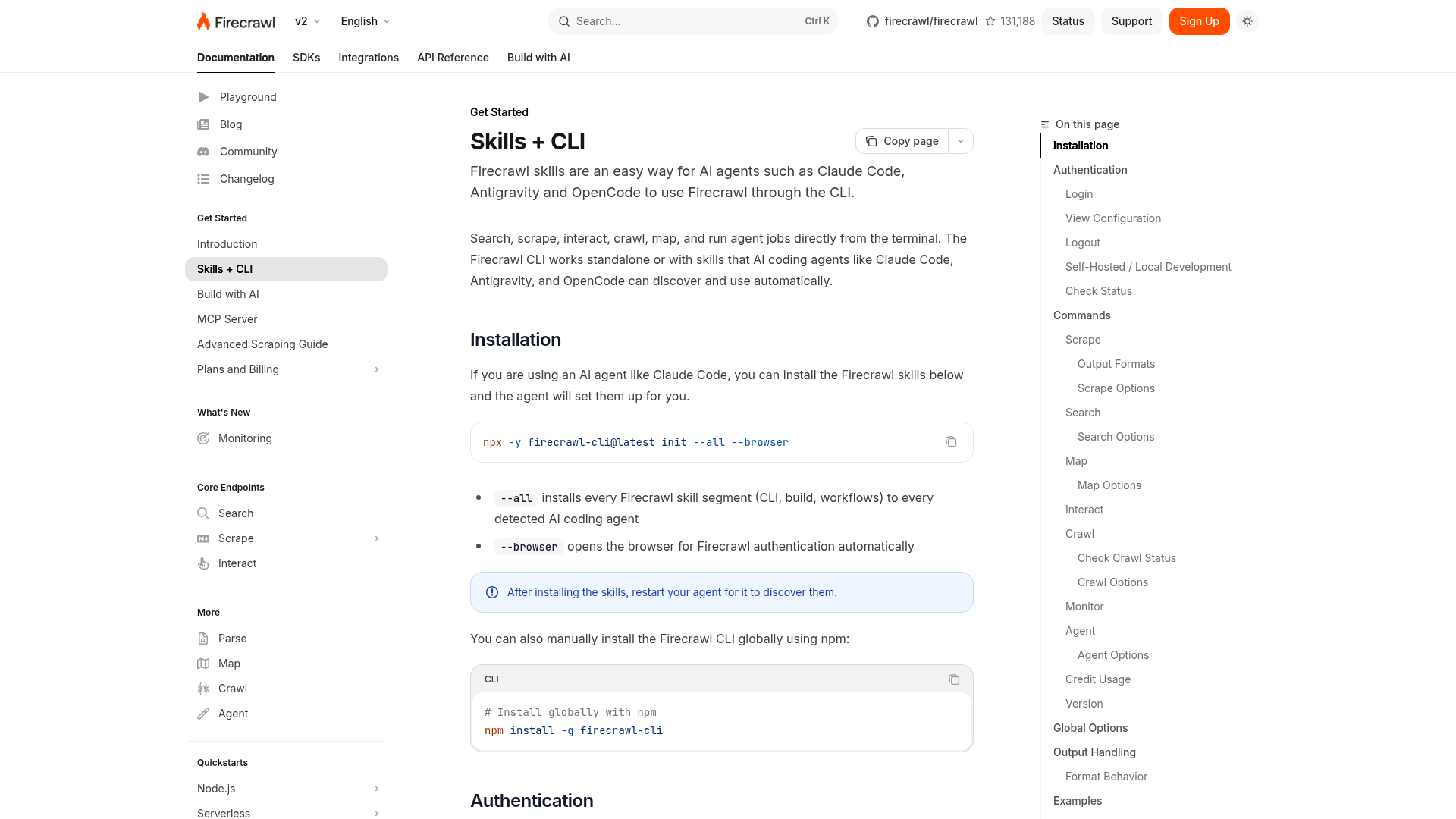Open the GitHub firecrawl/firecrawl repository link

922,21
